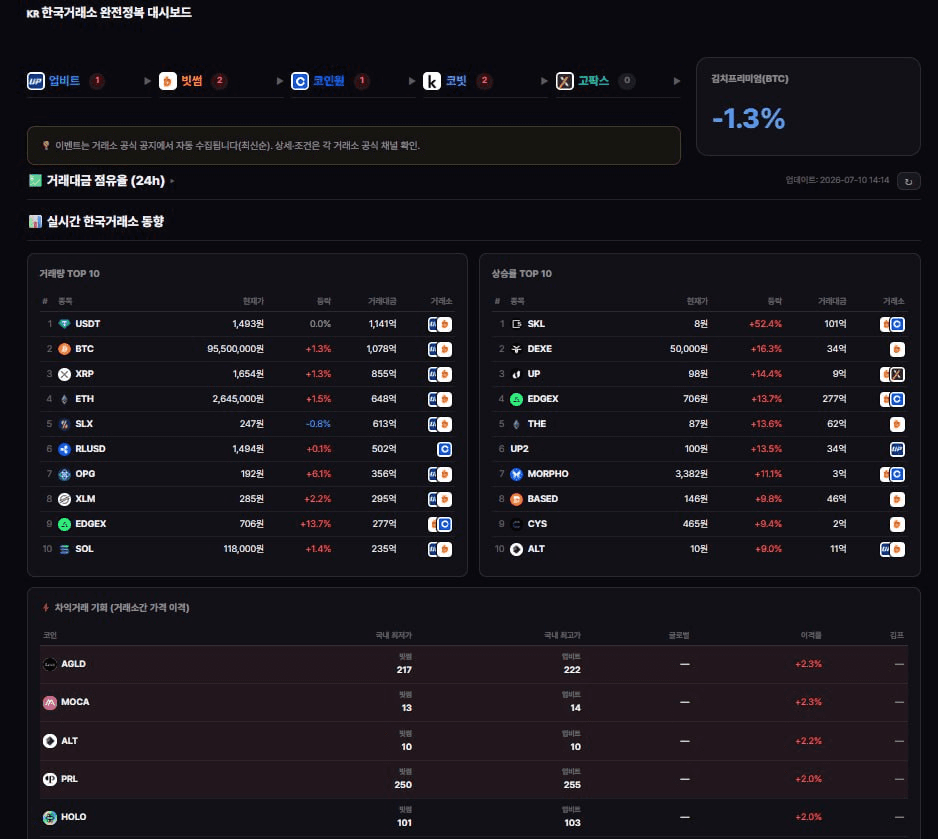938x839 pixels.
Task: Refresh the dashboard with the reload icon
Action: [x=908, y=181]
